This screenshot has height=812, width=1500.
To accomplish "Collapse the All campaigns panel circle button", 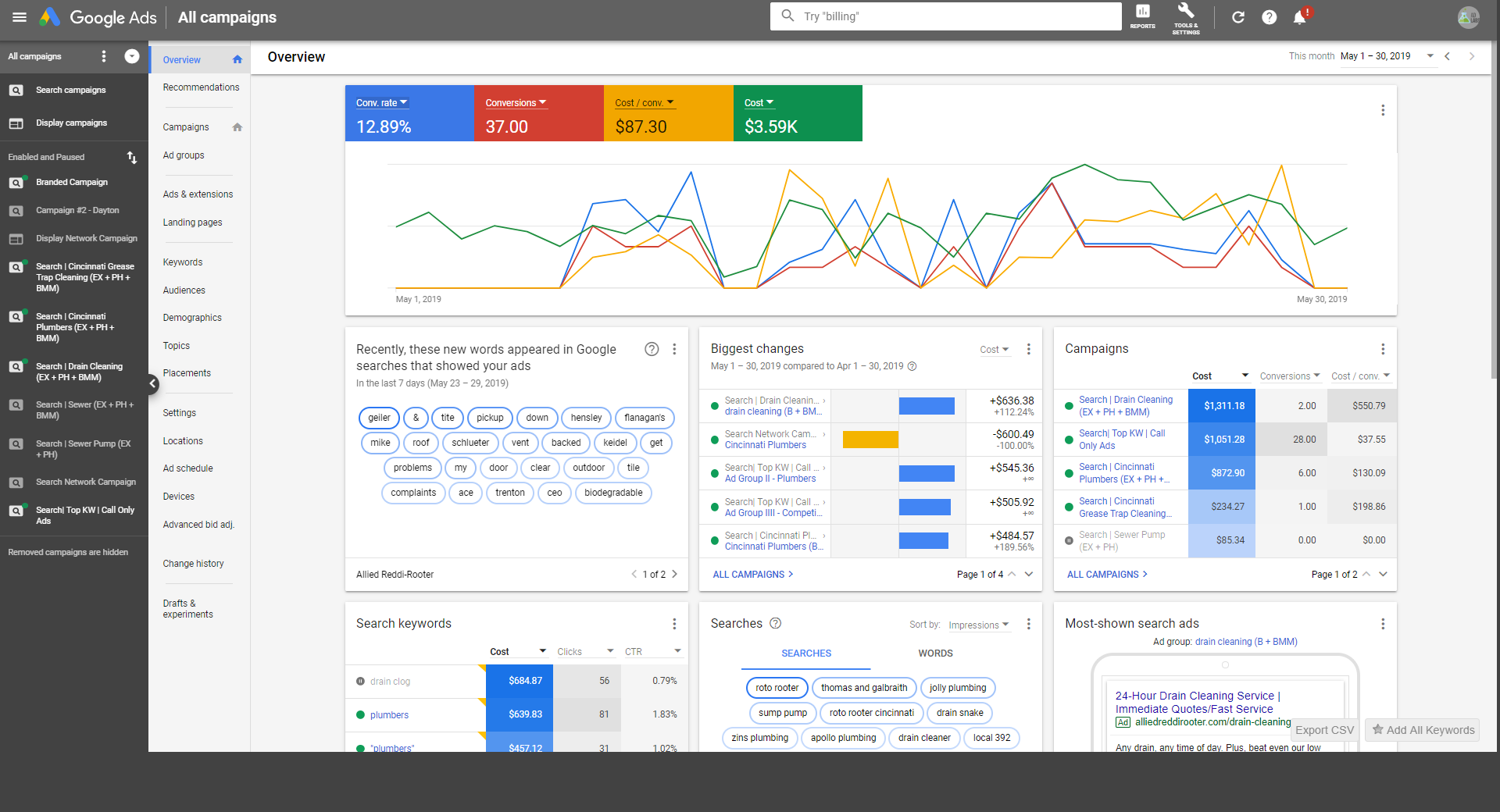I will tap(132, 56).
